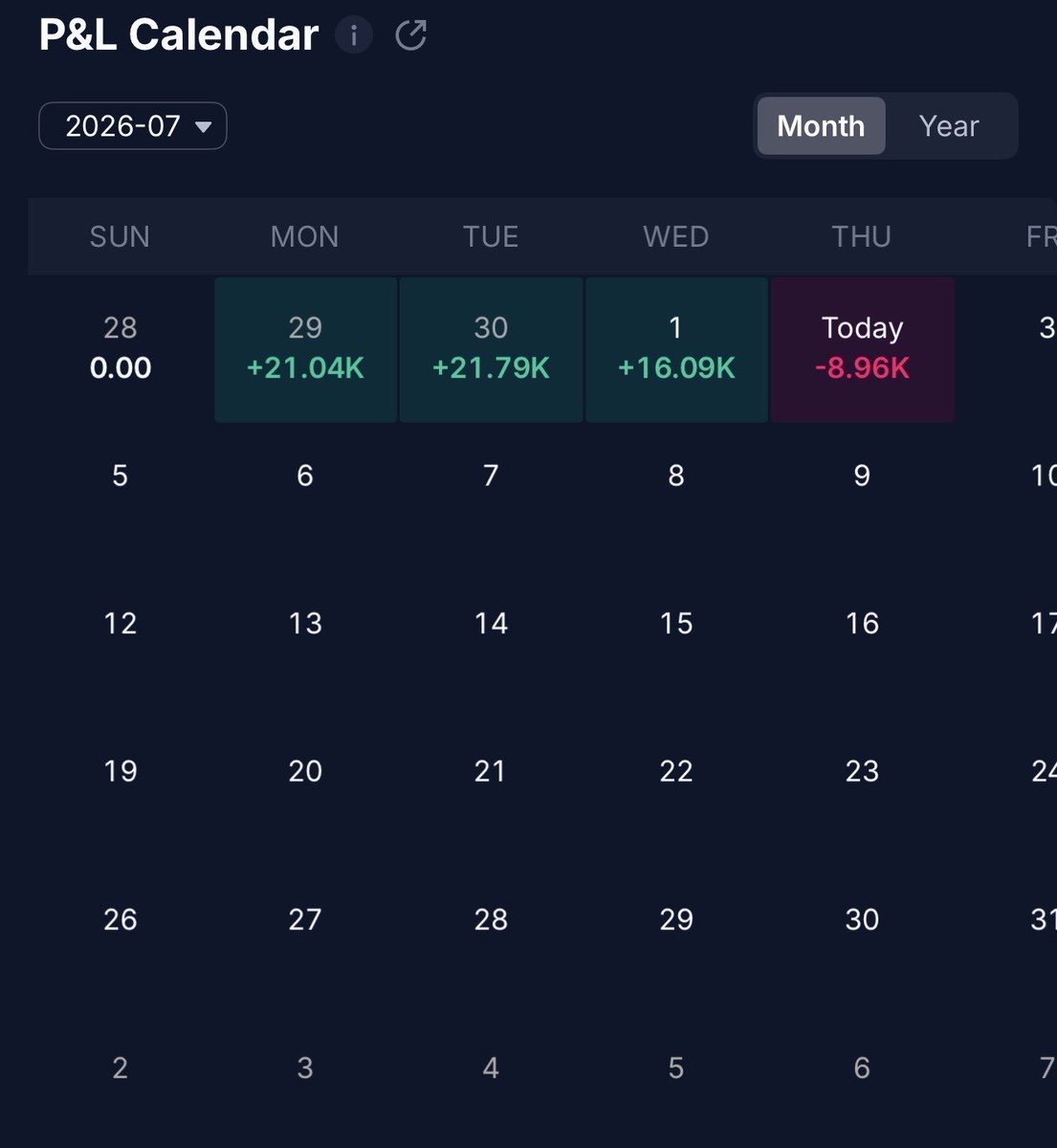
Task: Select the WED column header
Action: coord(676,236)
